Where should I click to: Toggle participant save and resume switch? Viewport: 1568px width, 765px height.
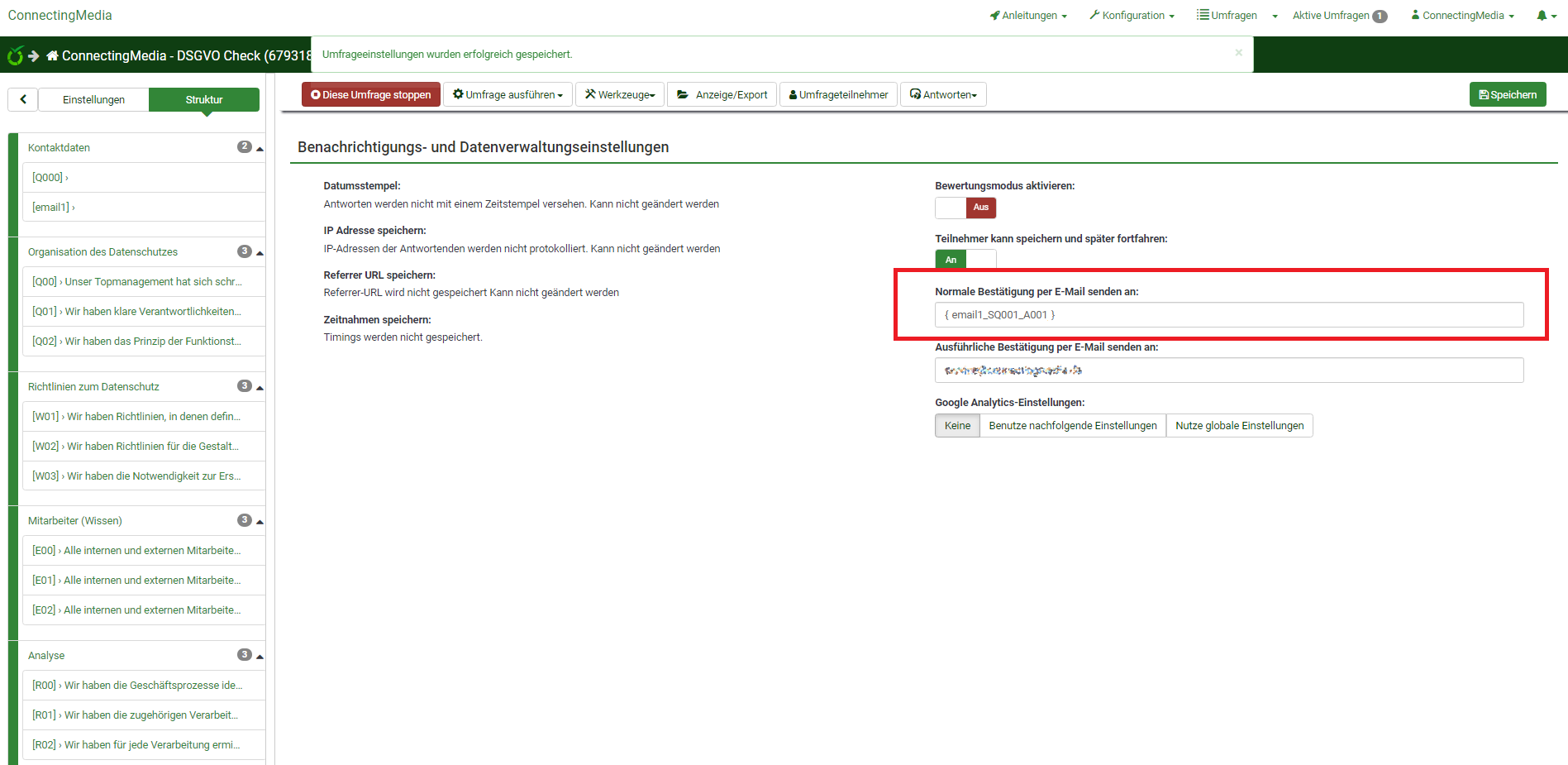(965, 260)
